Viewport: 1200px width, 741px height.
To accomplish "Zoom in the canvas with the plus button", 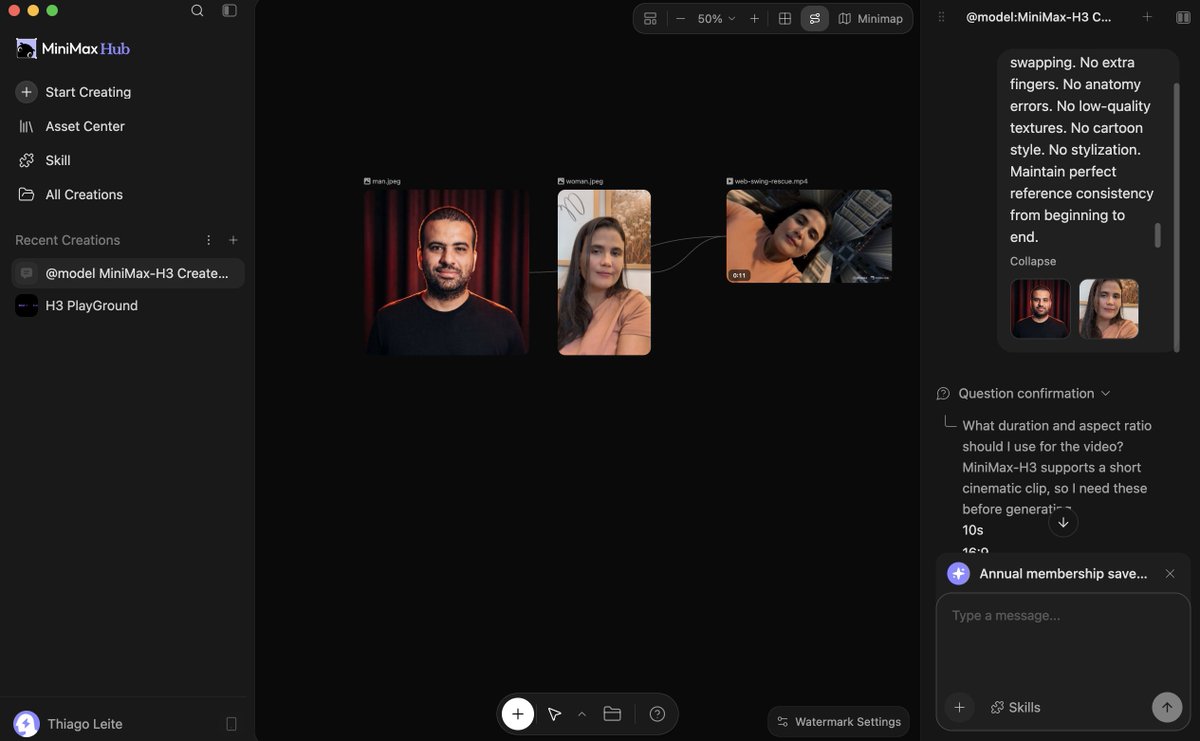I will (754, 19).
